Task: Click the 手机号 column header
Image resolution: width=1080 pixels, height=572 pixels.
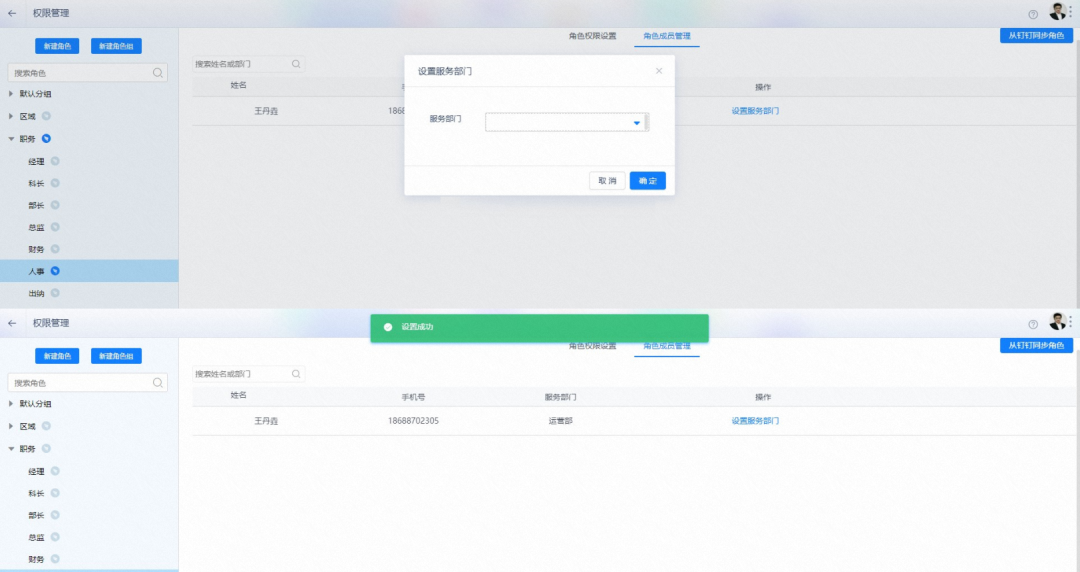Action: pos(413,397)
